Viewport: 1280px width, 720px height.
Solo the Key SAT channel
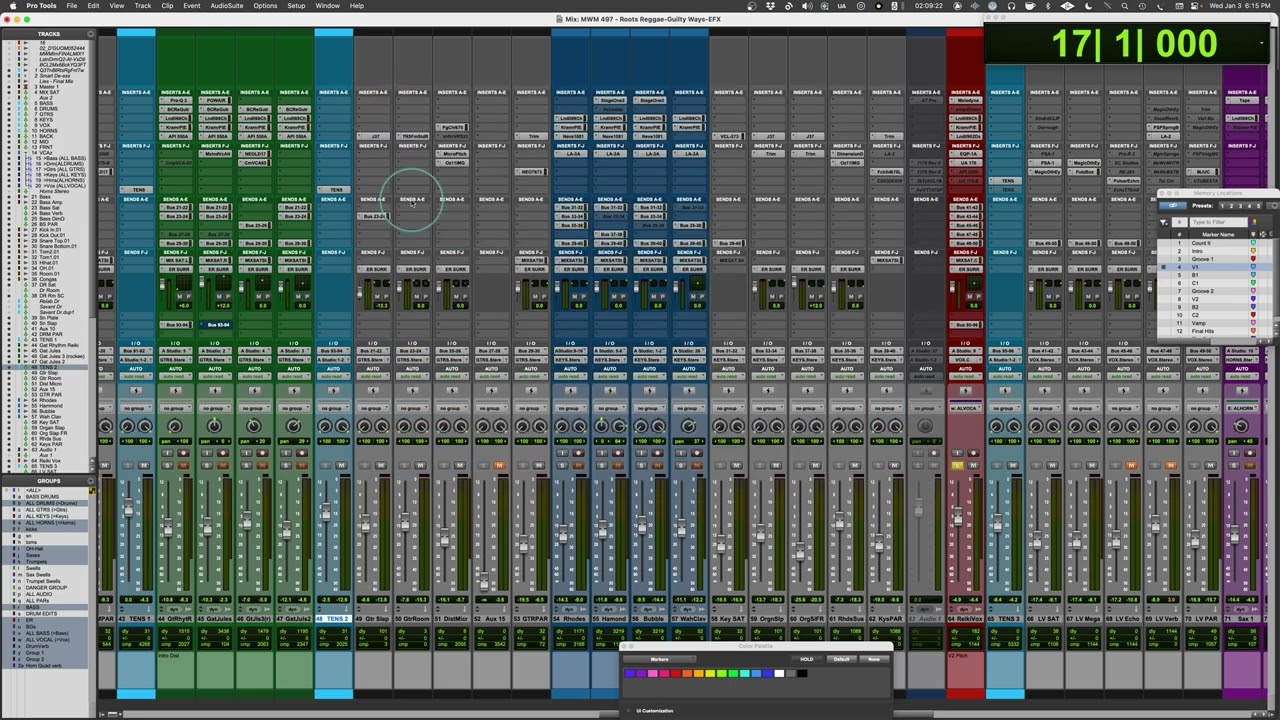click(720, 465)
